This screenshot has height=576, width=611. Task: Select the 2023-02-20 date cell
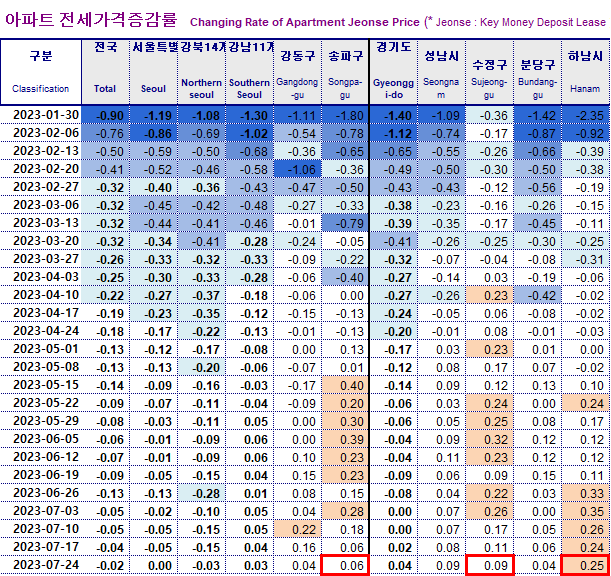pyautogui.click(x=41, y=169)
